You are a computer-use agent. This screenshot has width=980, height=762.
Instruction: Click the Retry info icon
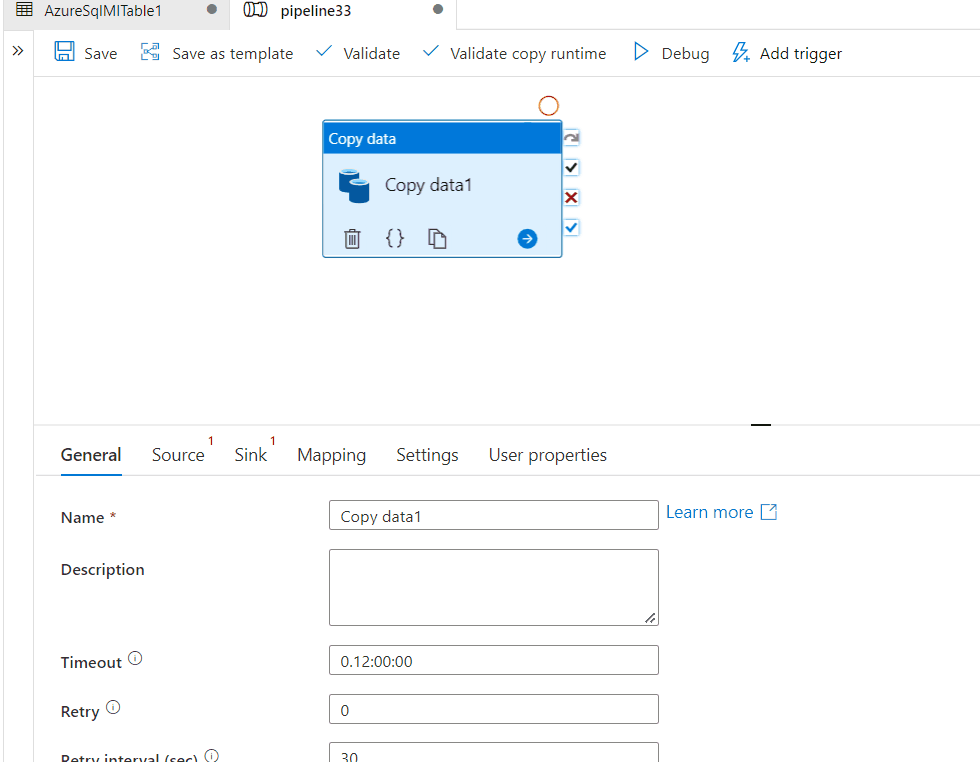[113, 706]
